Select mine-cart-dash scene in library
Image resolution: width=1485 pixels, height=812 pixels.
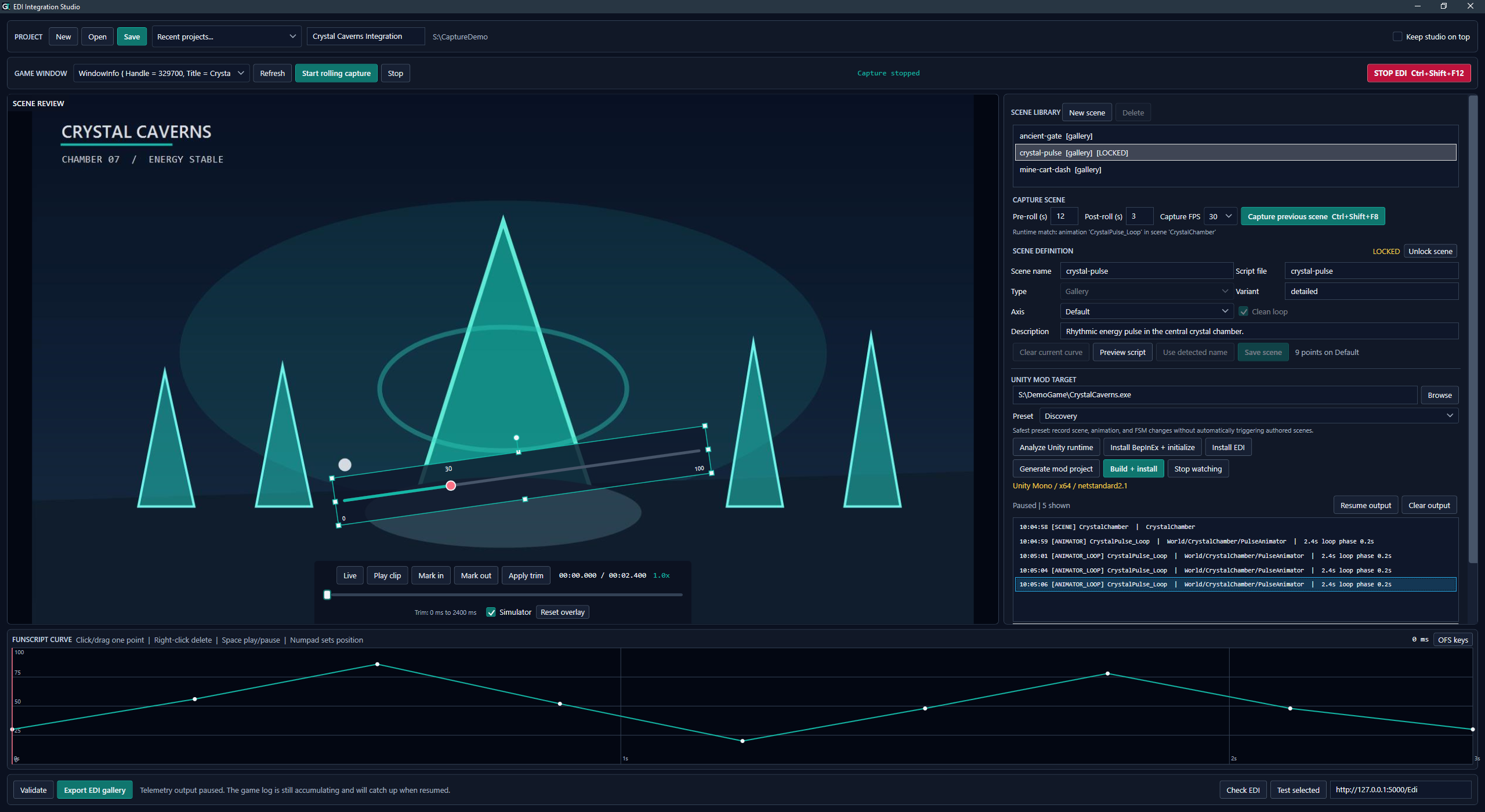coord(1236,169)
